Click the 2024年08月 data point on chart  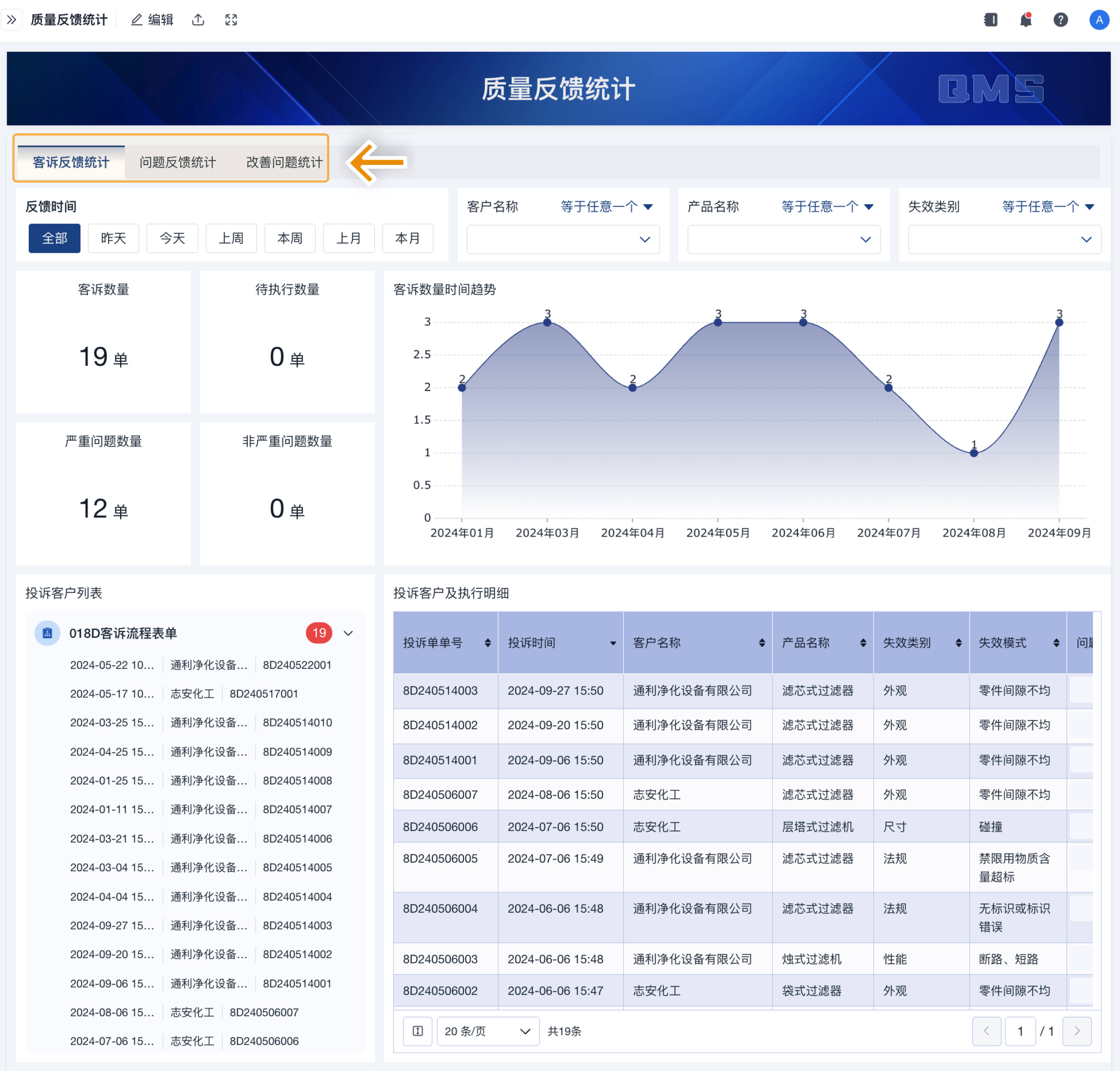tap(974, 453)
